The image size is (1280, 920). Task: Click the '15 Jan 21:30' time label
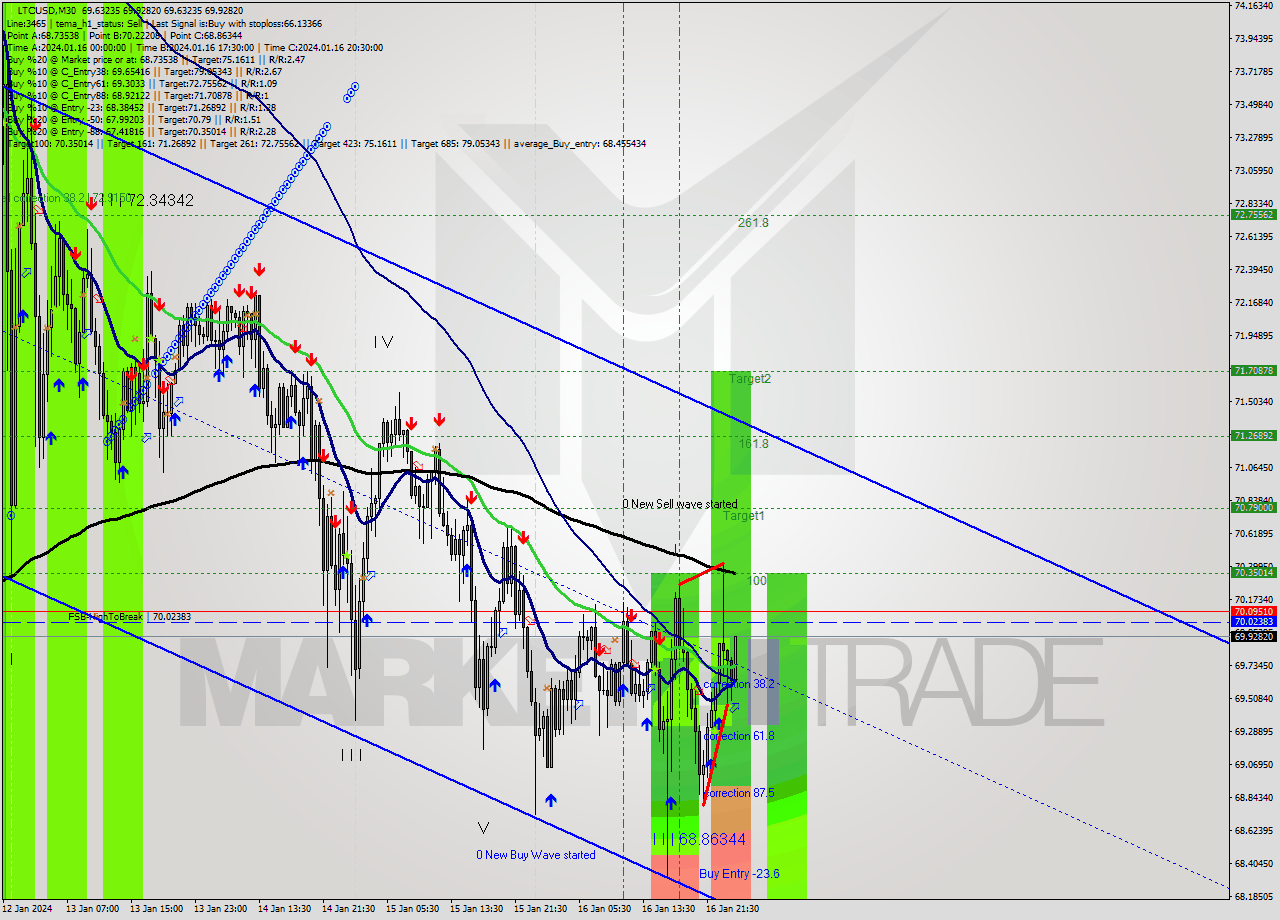click(x=541, y=909)
